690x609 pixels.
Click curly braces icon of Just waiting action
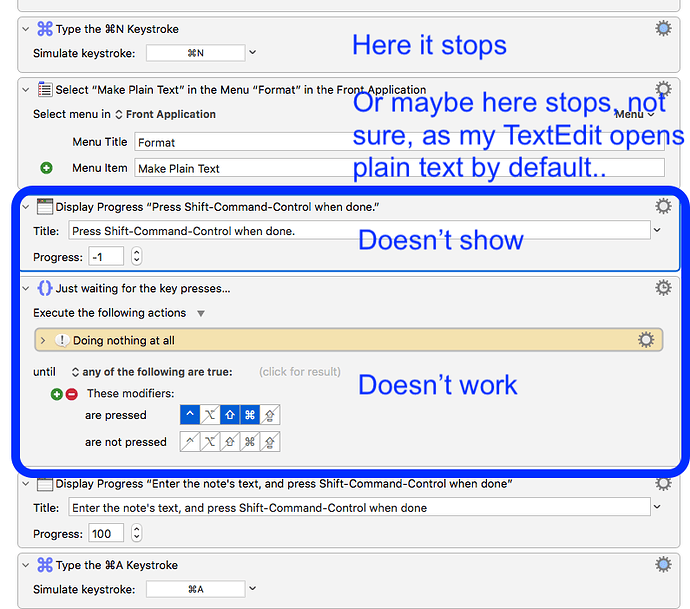point(45,288)
